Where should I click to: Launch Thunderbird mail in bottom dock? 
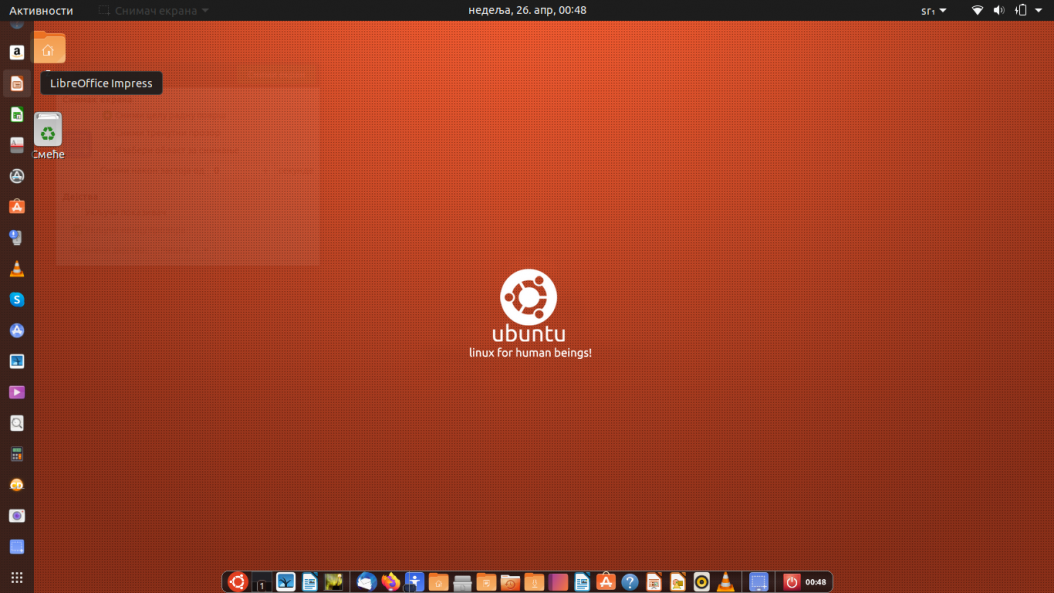366,582
